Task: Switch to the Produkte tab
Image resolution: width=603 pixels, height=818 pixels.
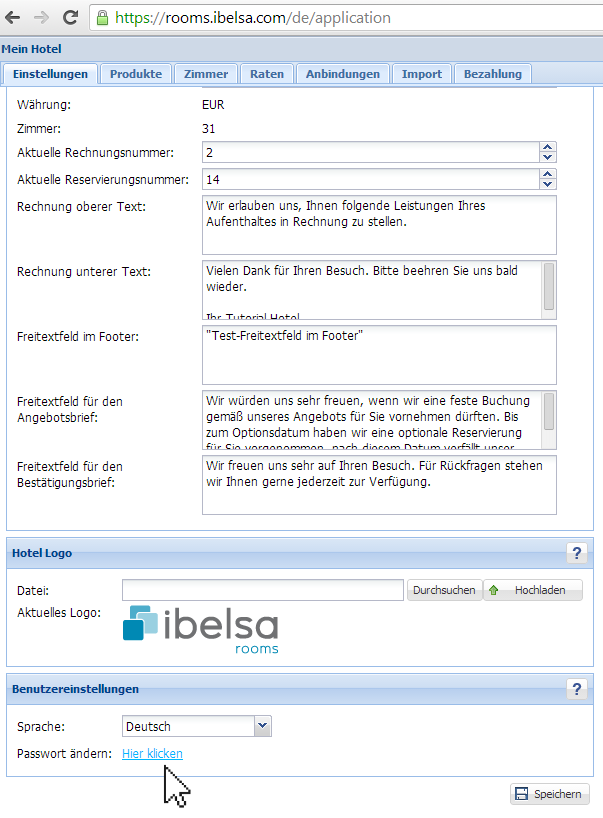Action: point(136,74)
